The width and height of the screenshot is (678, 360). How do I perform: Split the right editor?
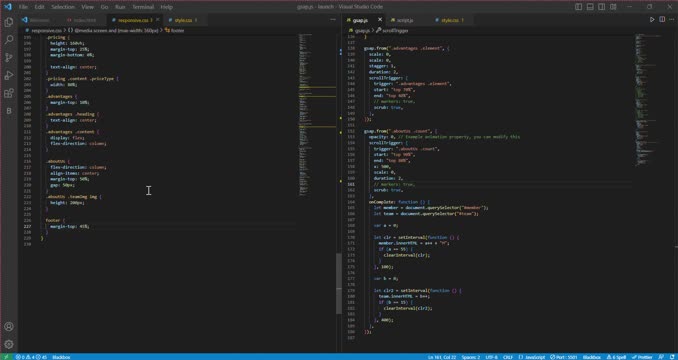tap(662, 20)
